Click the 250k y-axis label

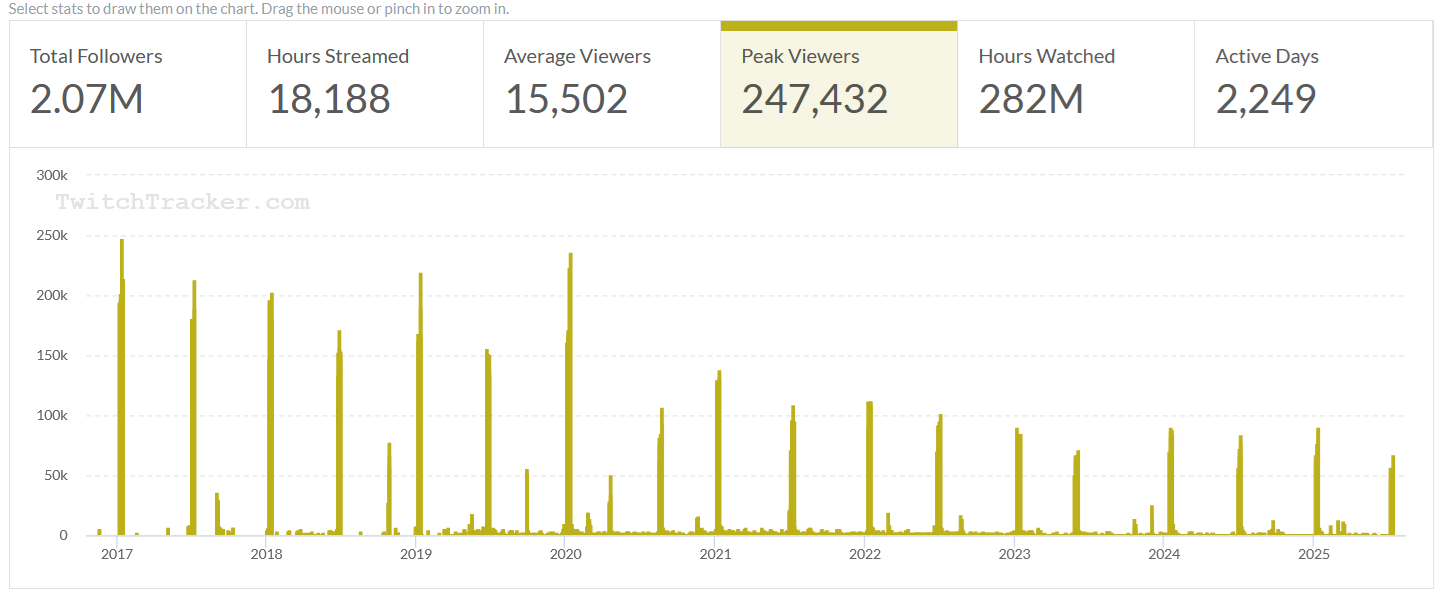tap(51, 235)
